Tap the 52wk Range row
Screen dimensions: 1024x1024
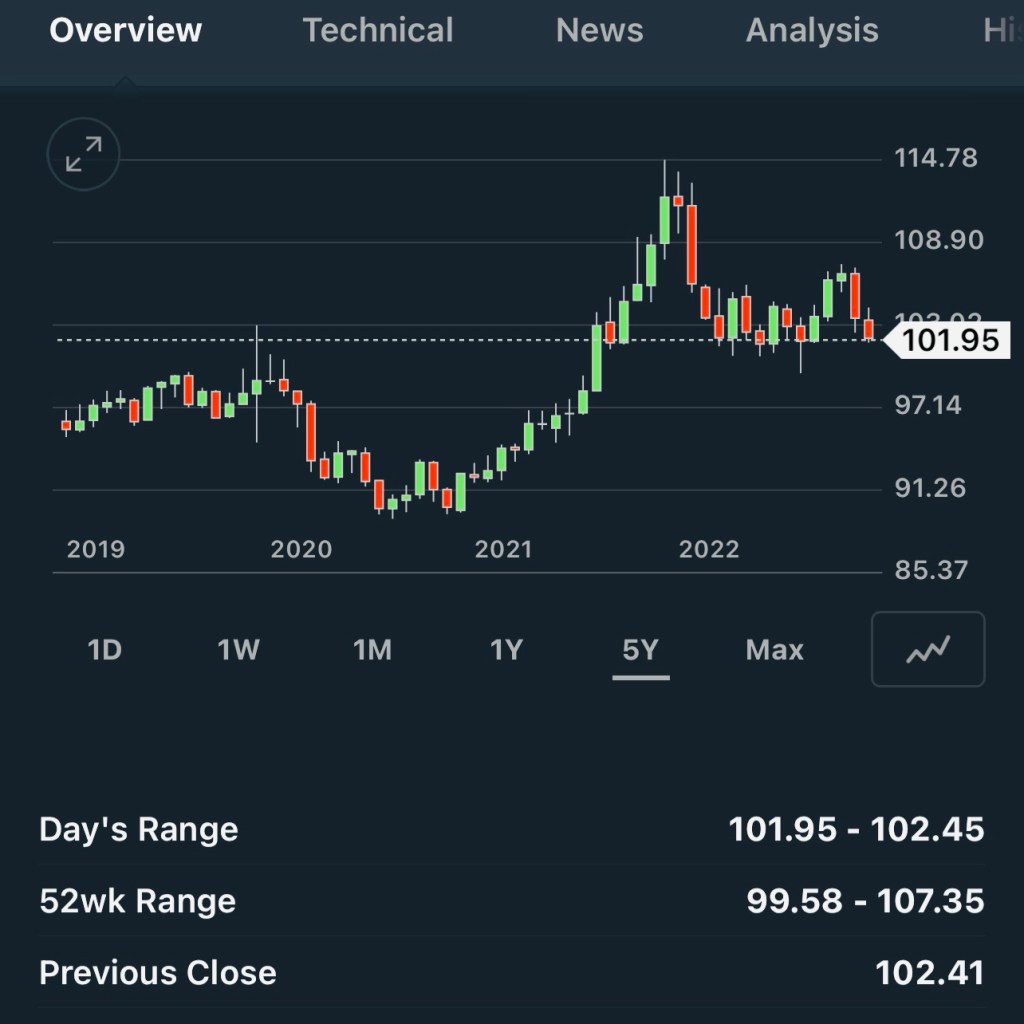click(x=512, y=901)
